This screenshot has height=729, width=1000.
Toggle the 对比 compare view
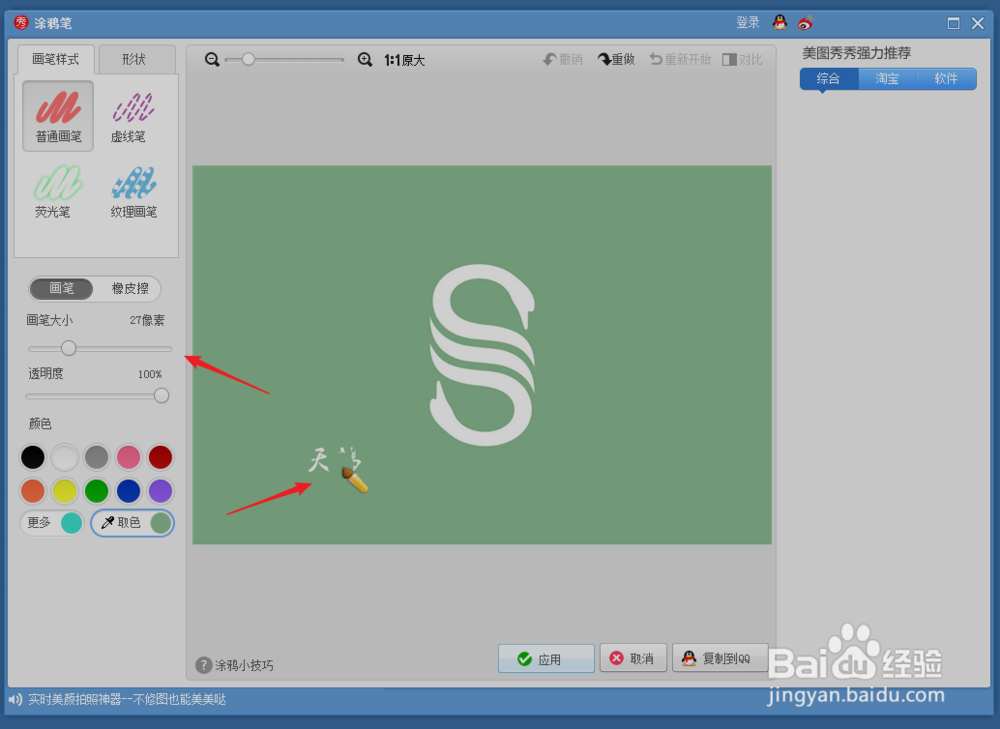click(742, 59)
